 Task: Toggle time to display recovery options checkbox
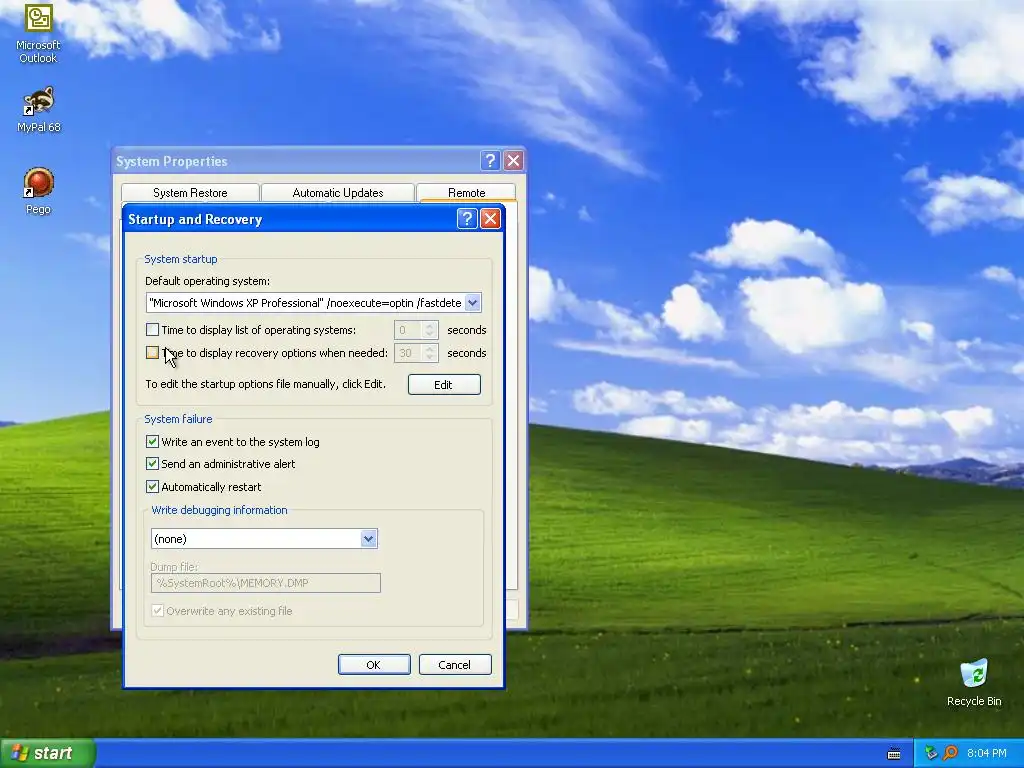(152, 353)
